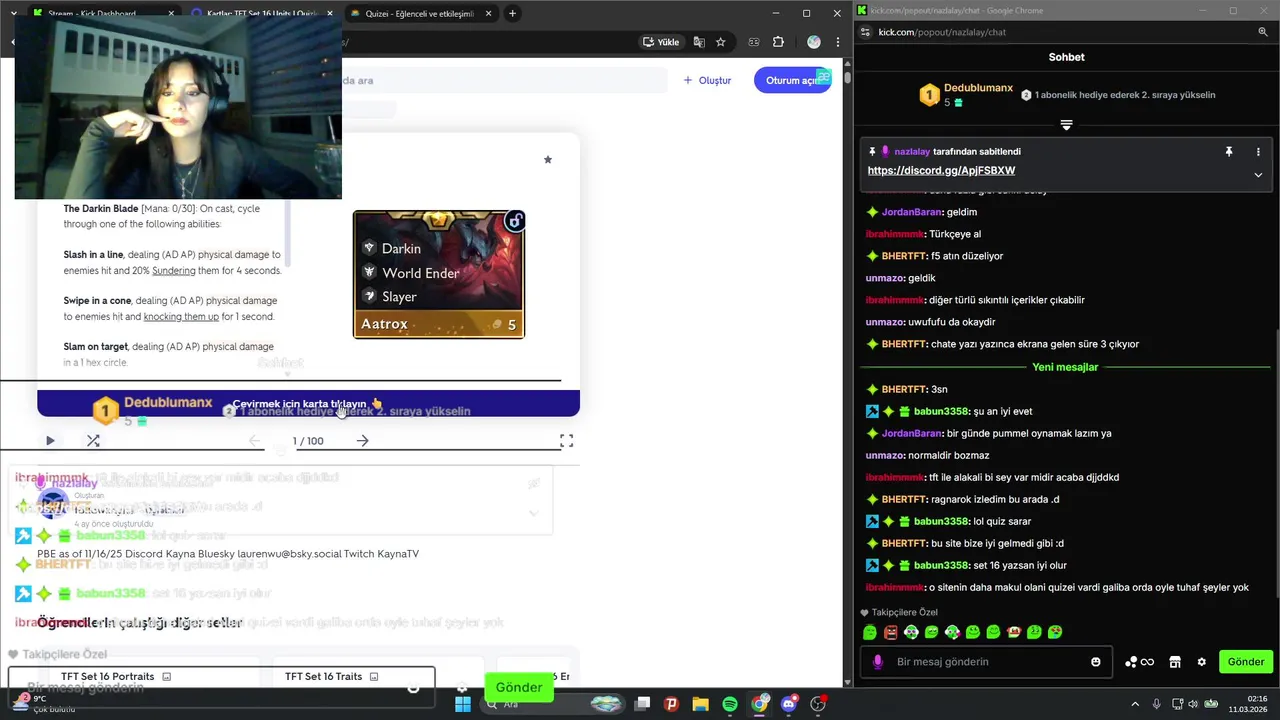Screen dimensions: 1280x720
Task: Open pinned message three-dot options
Action: click(1258, 152)
